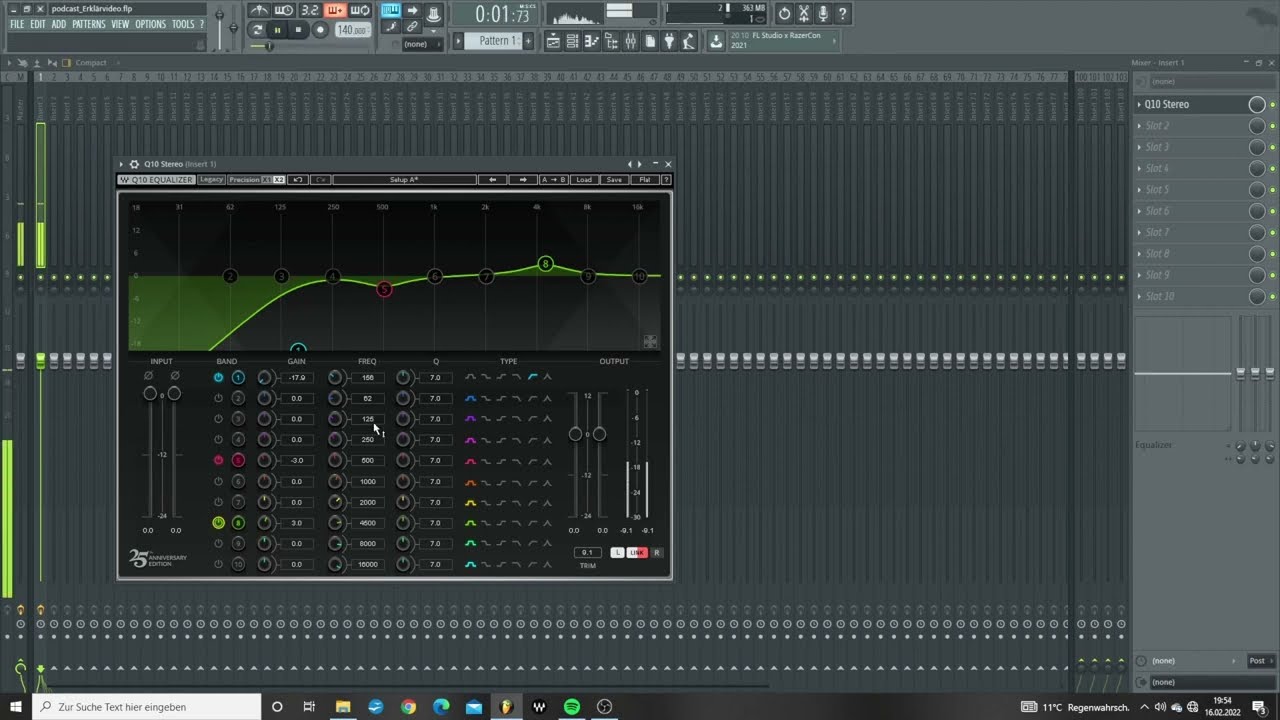The height and width of the screenshot is (720, 1280).
Task: Click the left input fader handle
Action: (150, 394)
